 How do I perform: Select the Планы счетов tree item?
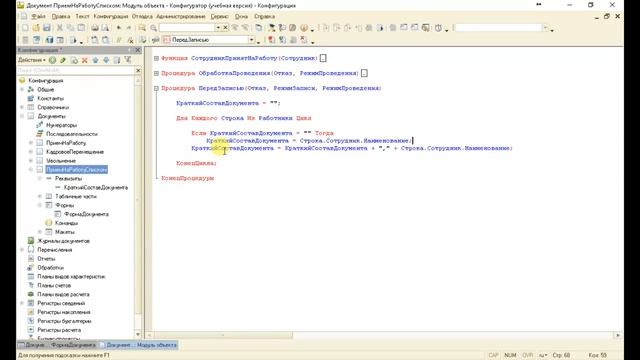click(54, 285)
